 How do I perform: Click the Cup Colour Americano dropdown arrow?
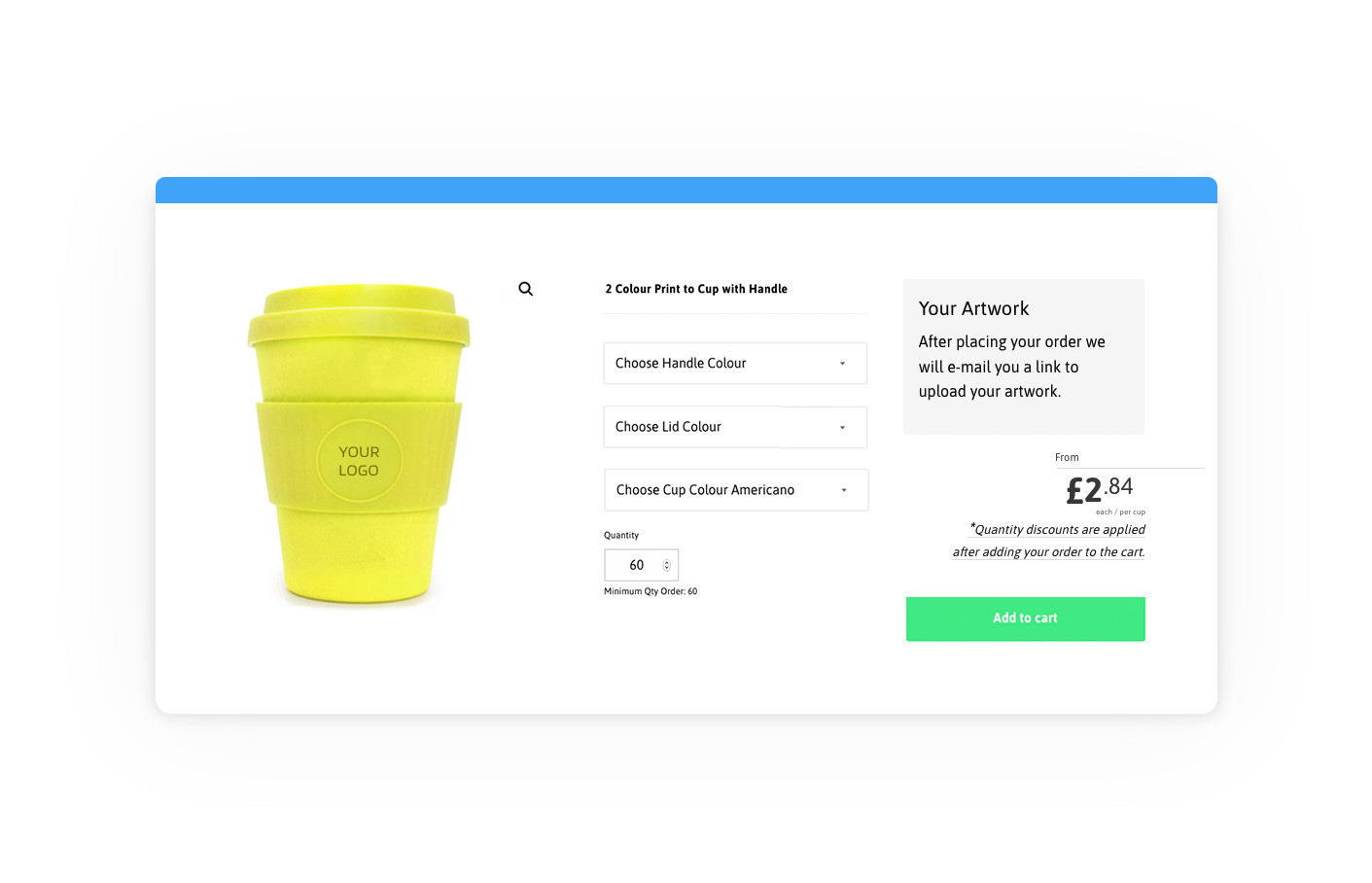[x=843, y=490]
